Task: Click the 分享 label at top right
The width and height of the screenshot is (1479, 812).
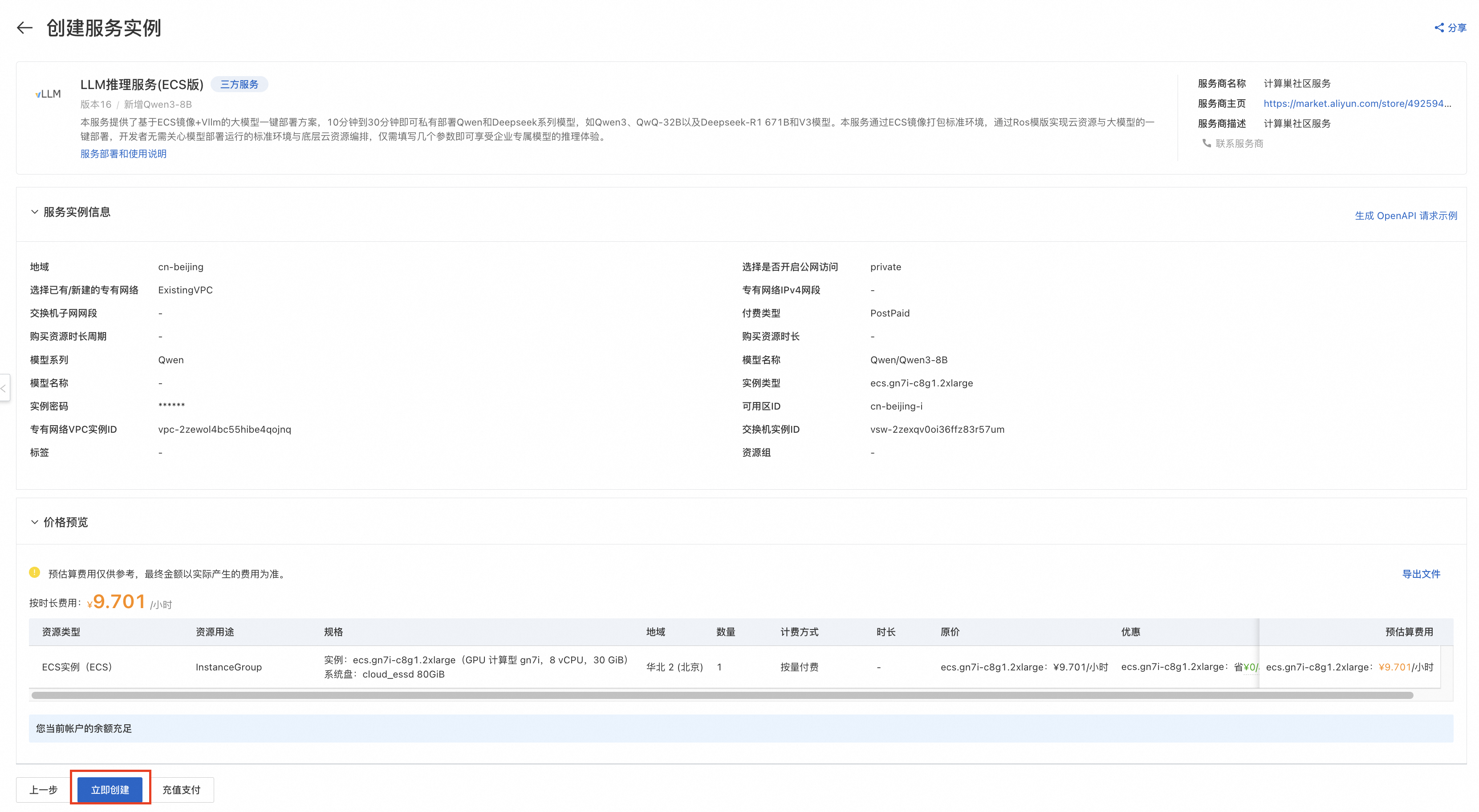Action: coord(1457,28)
